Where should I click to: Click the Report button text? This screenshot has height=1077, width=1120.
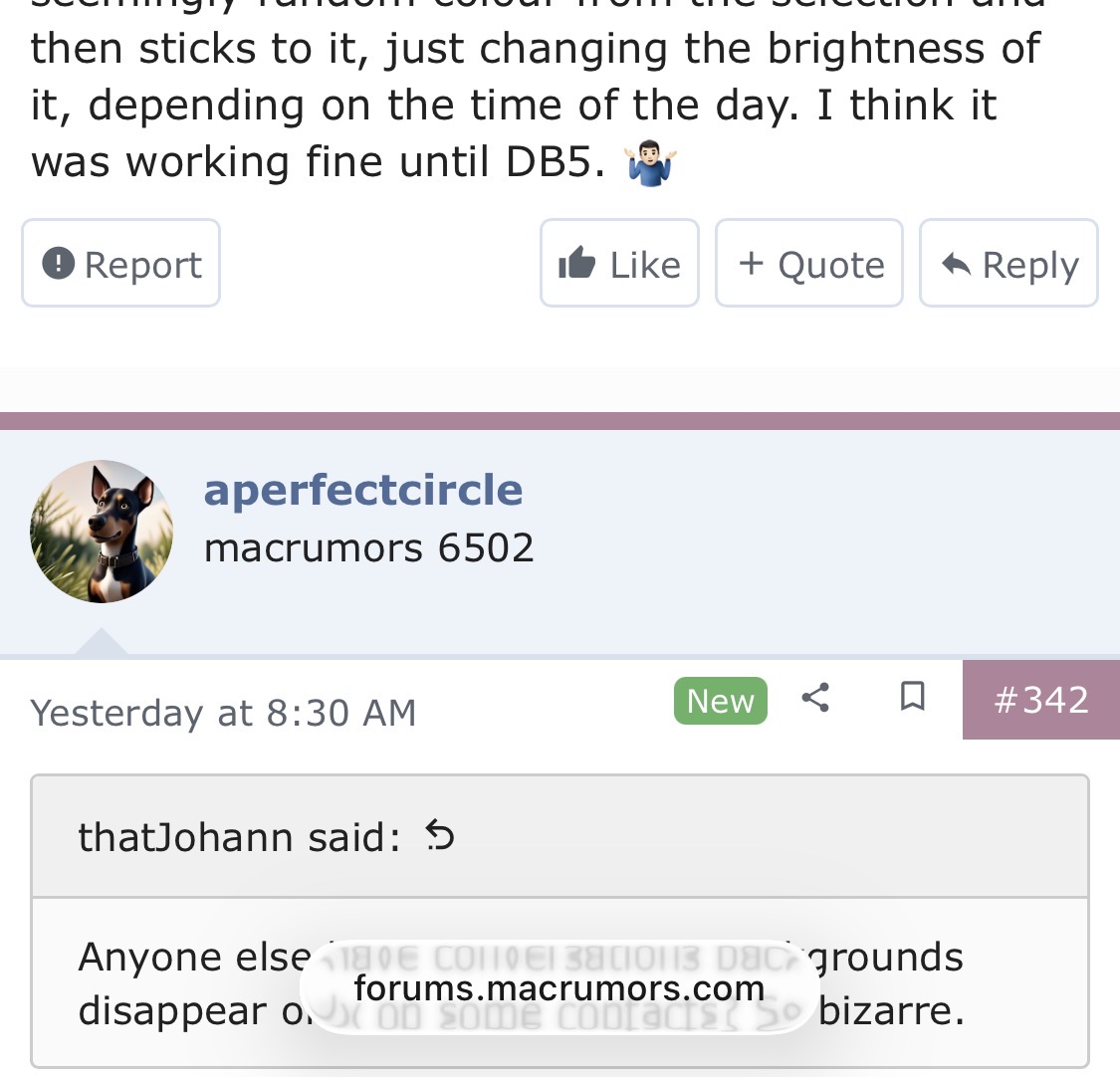142,265
